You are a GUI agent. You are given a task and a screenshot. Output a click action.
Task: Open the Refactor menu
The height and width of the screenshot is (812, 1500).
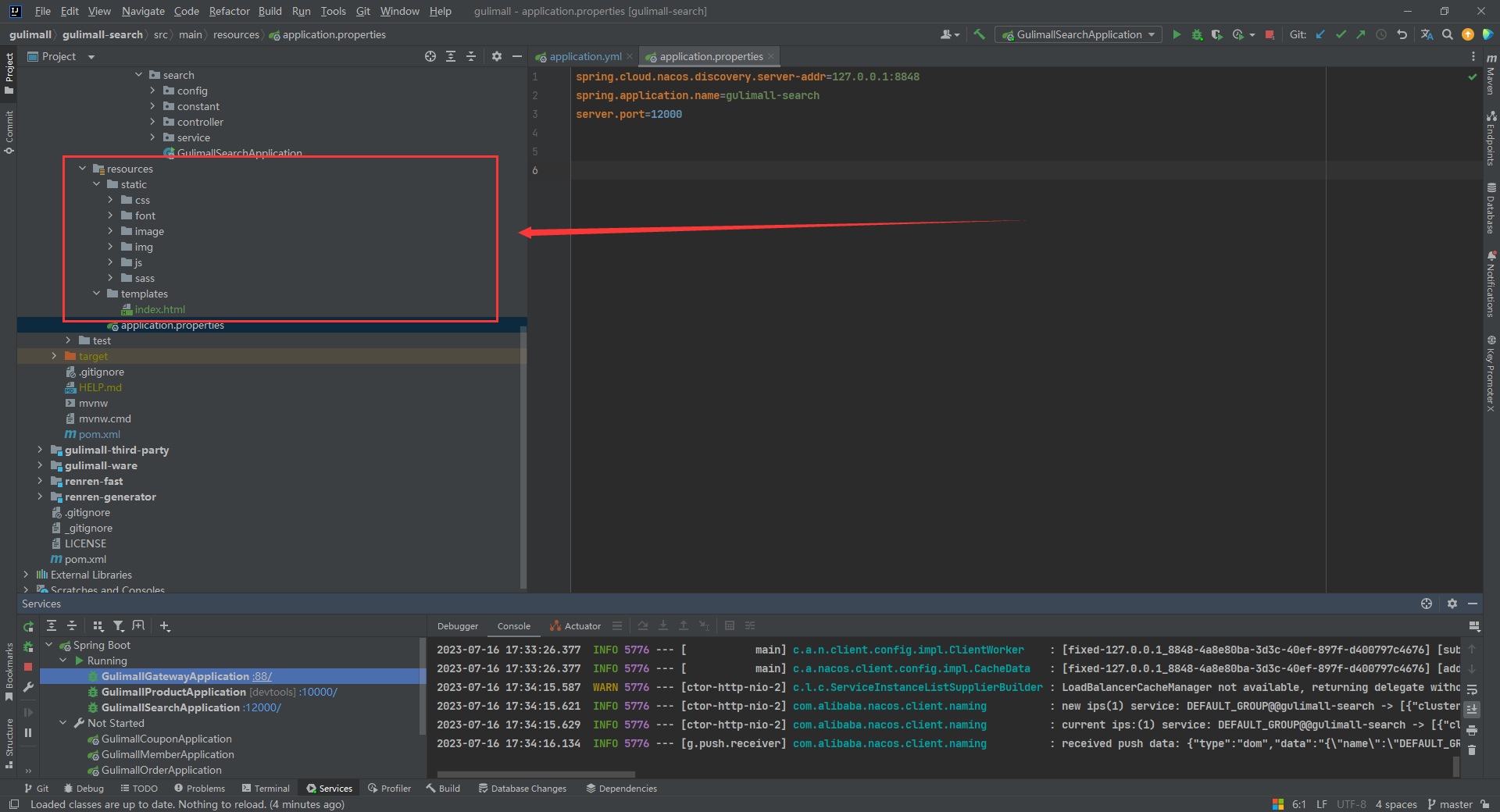click(229, 11)
